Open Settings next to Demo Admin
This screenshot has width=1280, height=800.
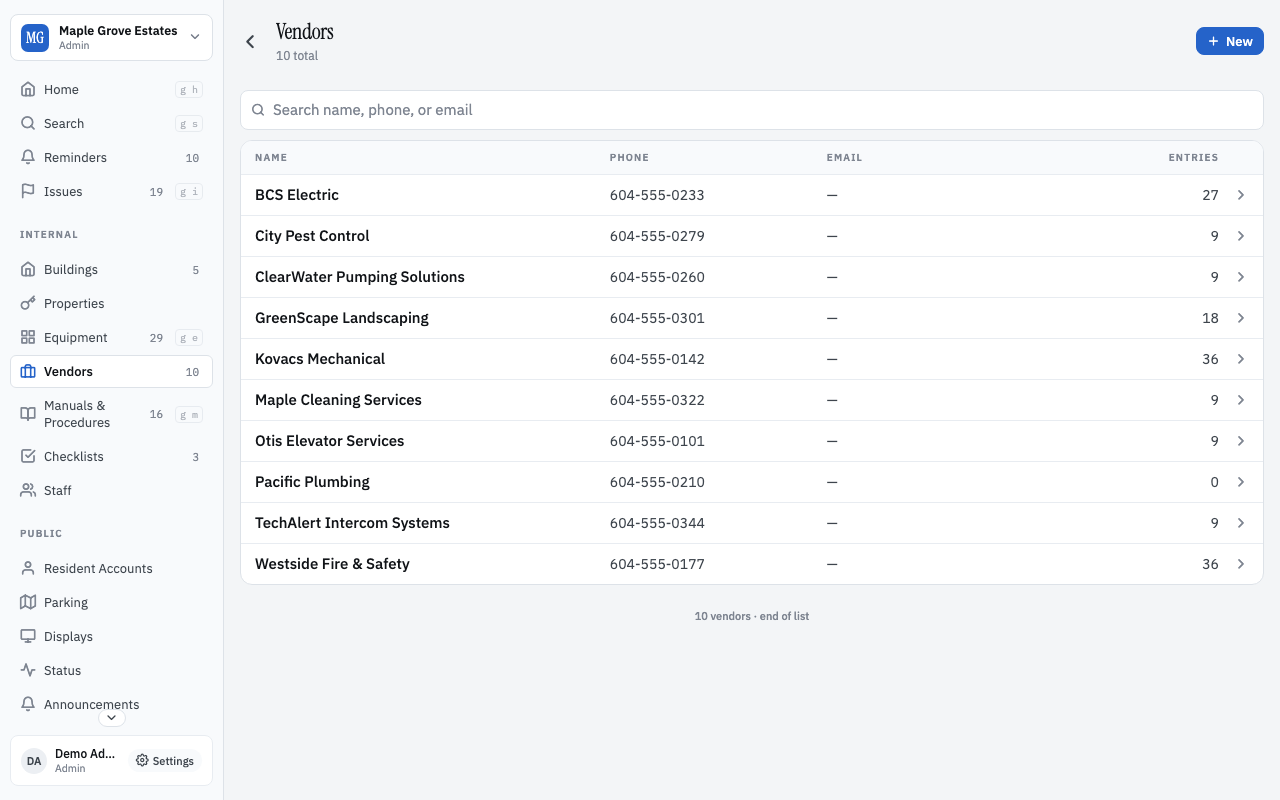(165, 761)
